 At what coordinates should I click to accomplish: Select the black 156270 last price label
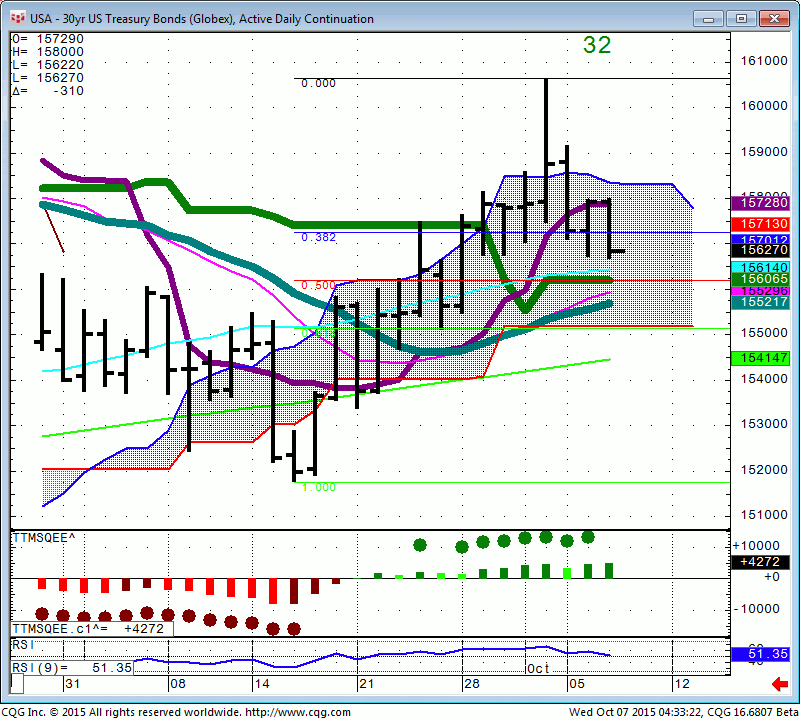[x=760, y=250]
